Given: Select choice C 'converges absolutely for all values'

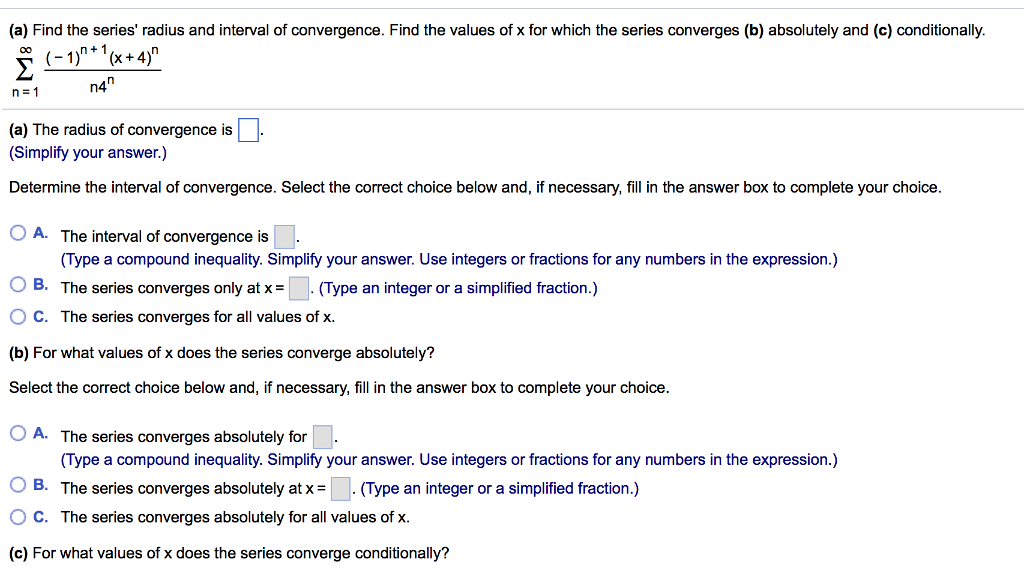Looking at the screenshot, I should (x=18, y=517).
